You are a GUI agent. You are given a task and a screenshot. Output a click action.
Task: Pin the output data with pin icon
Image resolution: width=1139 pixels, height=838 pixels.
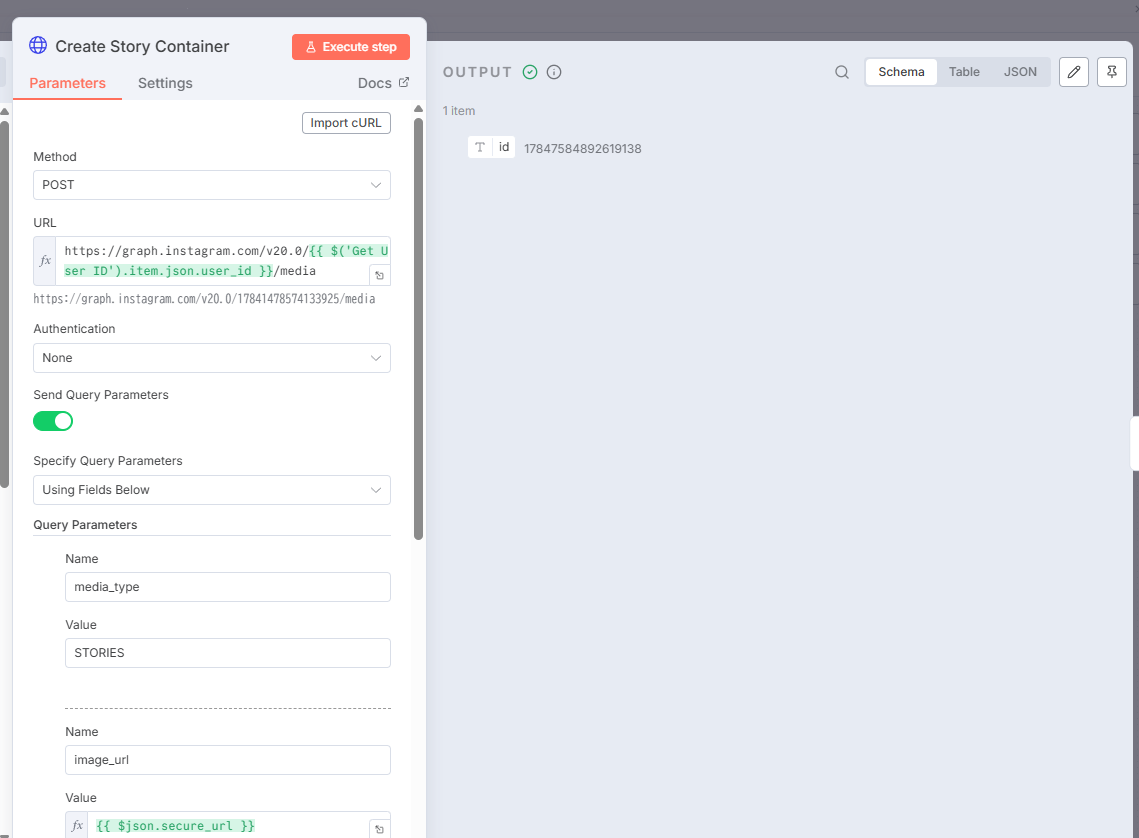click(1111, 72)
